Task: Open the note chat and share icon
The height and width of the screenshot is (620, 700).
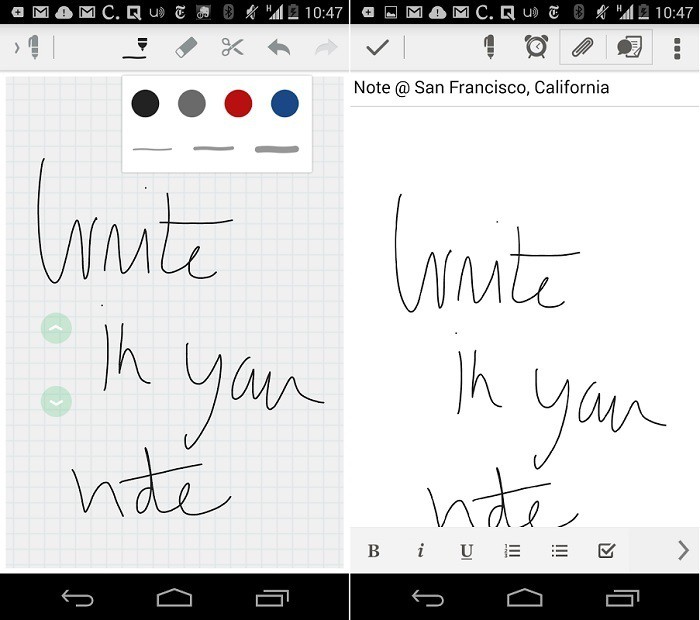Action: click(629, 47)
